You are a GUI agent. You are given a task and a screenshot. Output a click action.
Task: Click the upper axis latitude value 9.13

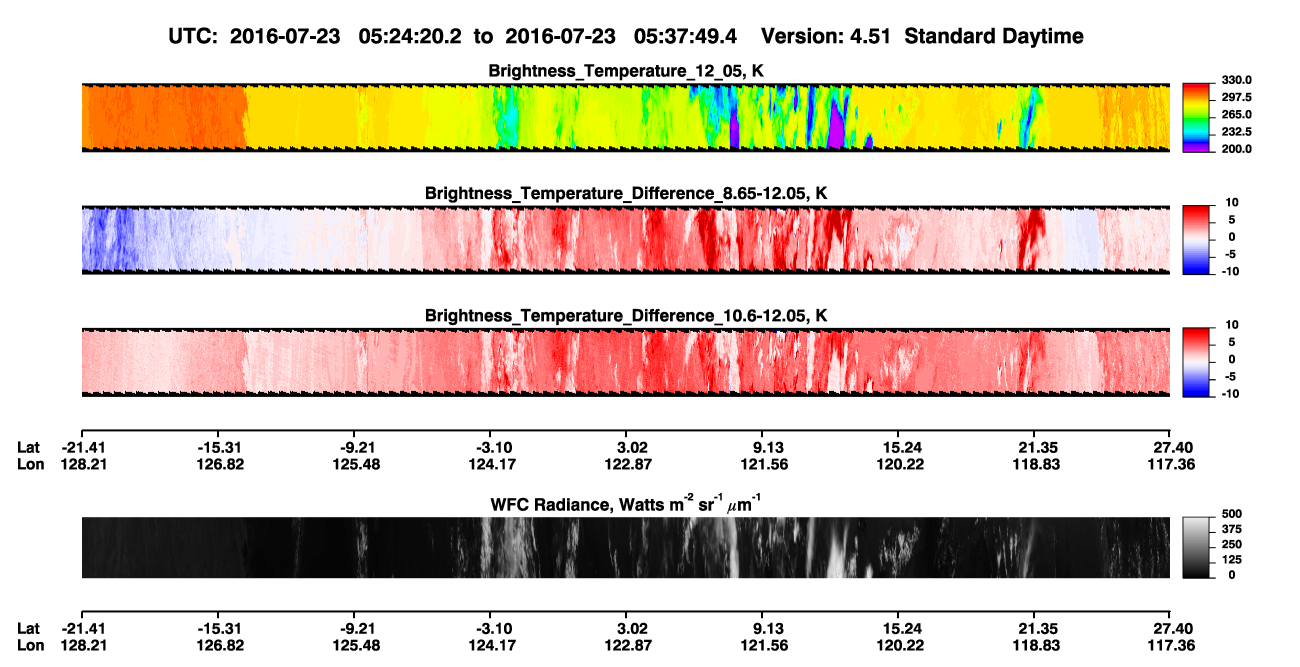pyautogui.click(x=768, y=448)
